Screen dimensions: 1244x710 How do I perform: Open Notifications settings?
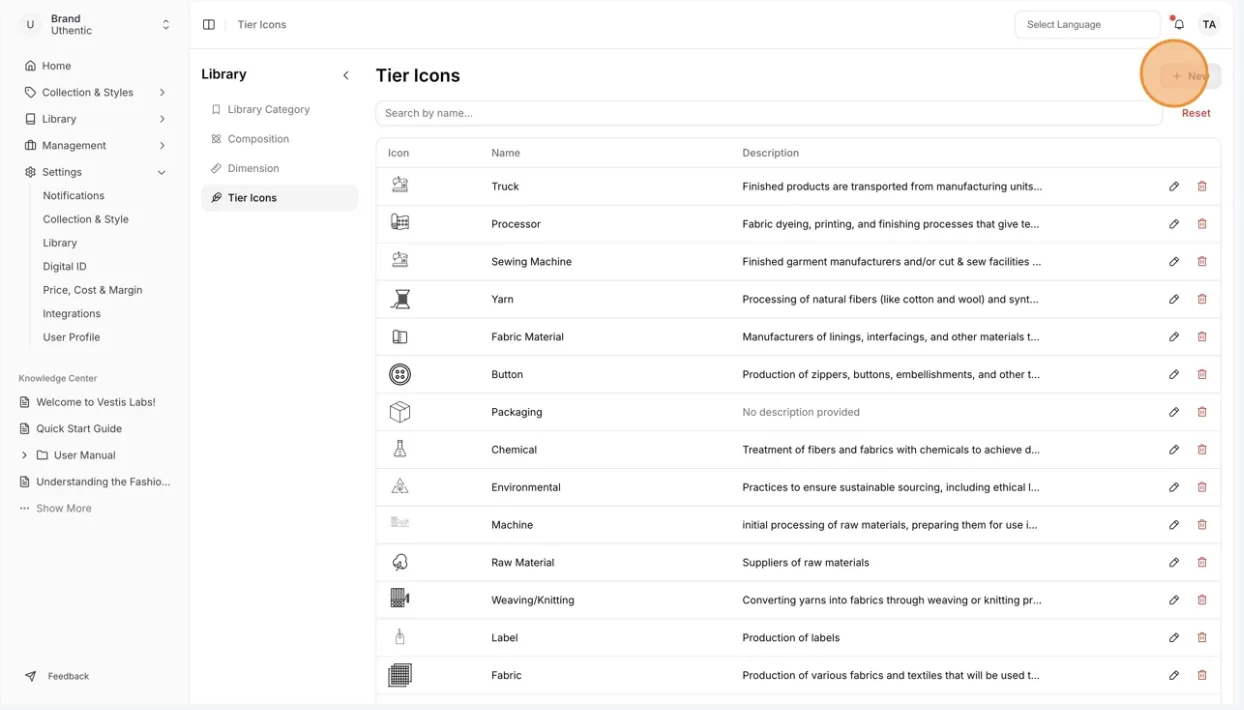coord(73,196)
